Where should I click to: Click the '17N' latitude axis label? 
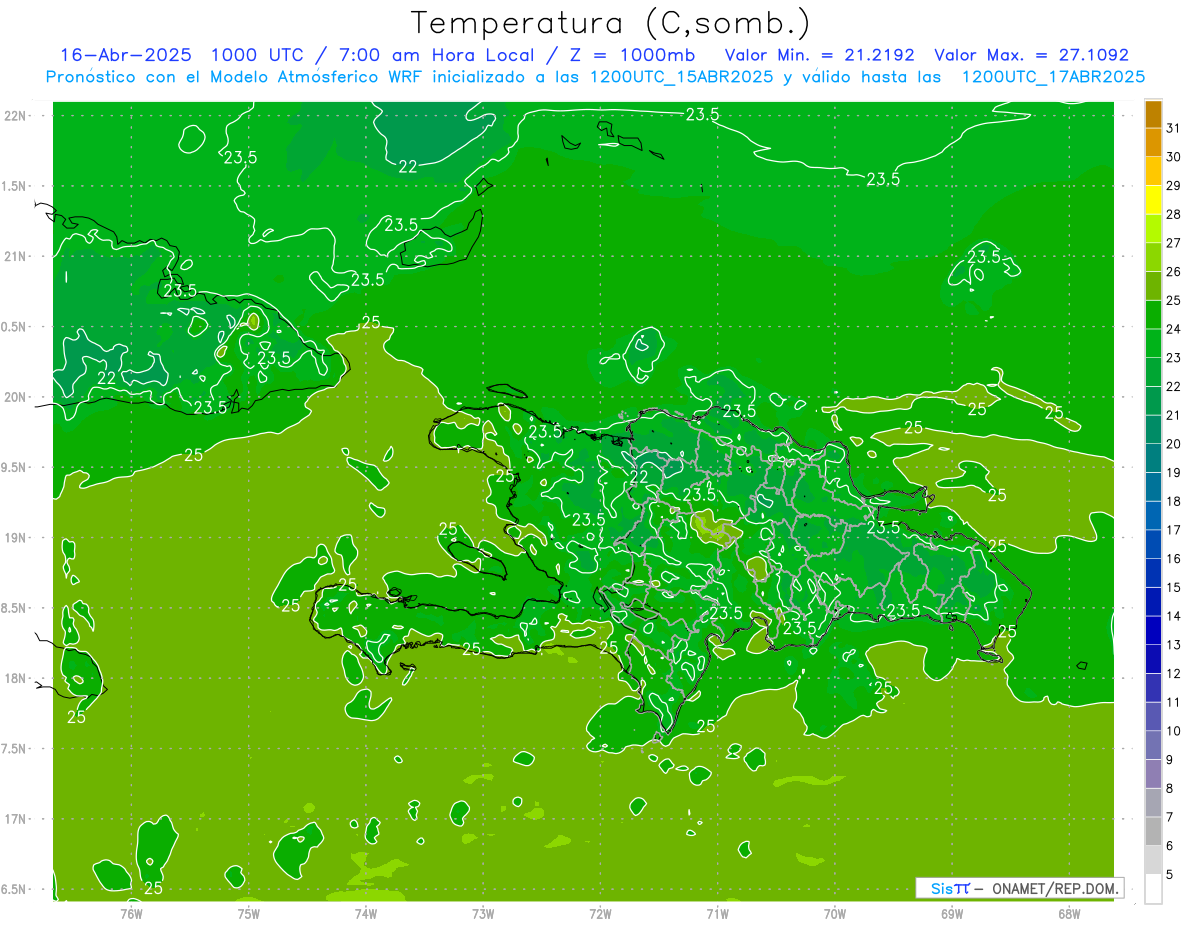[15, 819]
